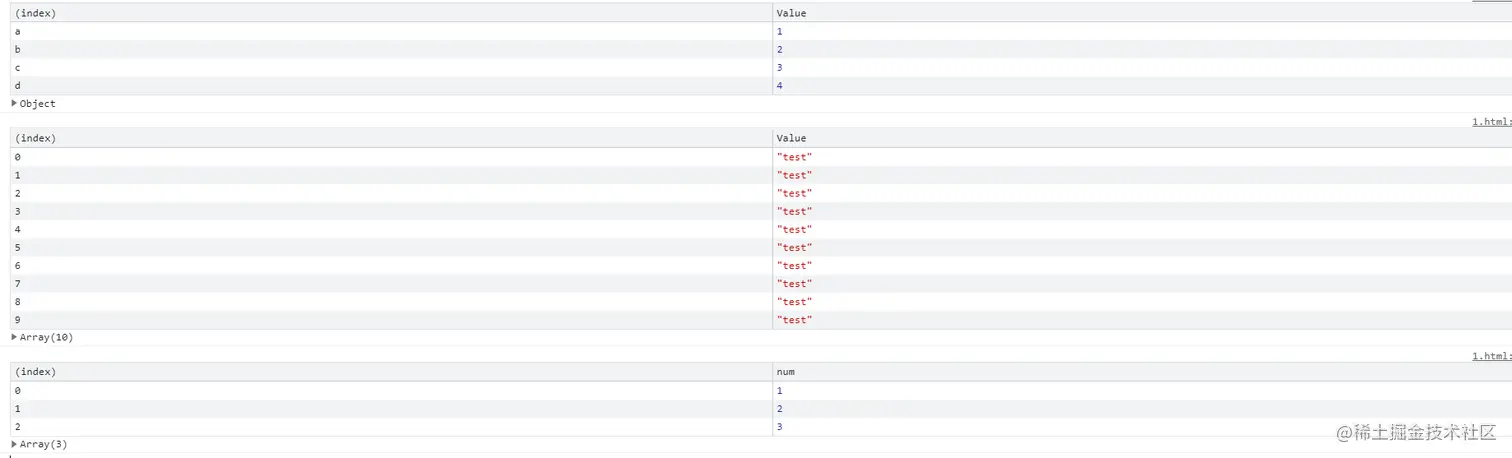The image size is (1512, 458).
Task: Select index 1 in the num table
Action: [x=17, y=409]
